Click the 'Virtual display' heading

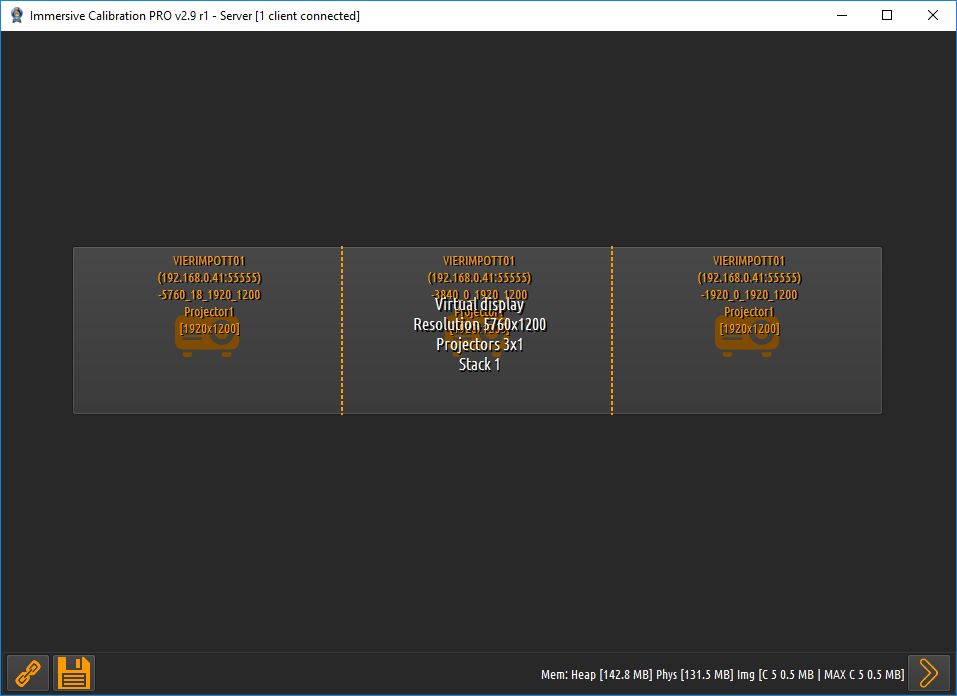[x=480, y=304]
